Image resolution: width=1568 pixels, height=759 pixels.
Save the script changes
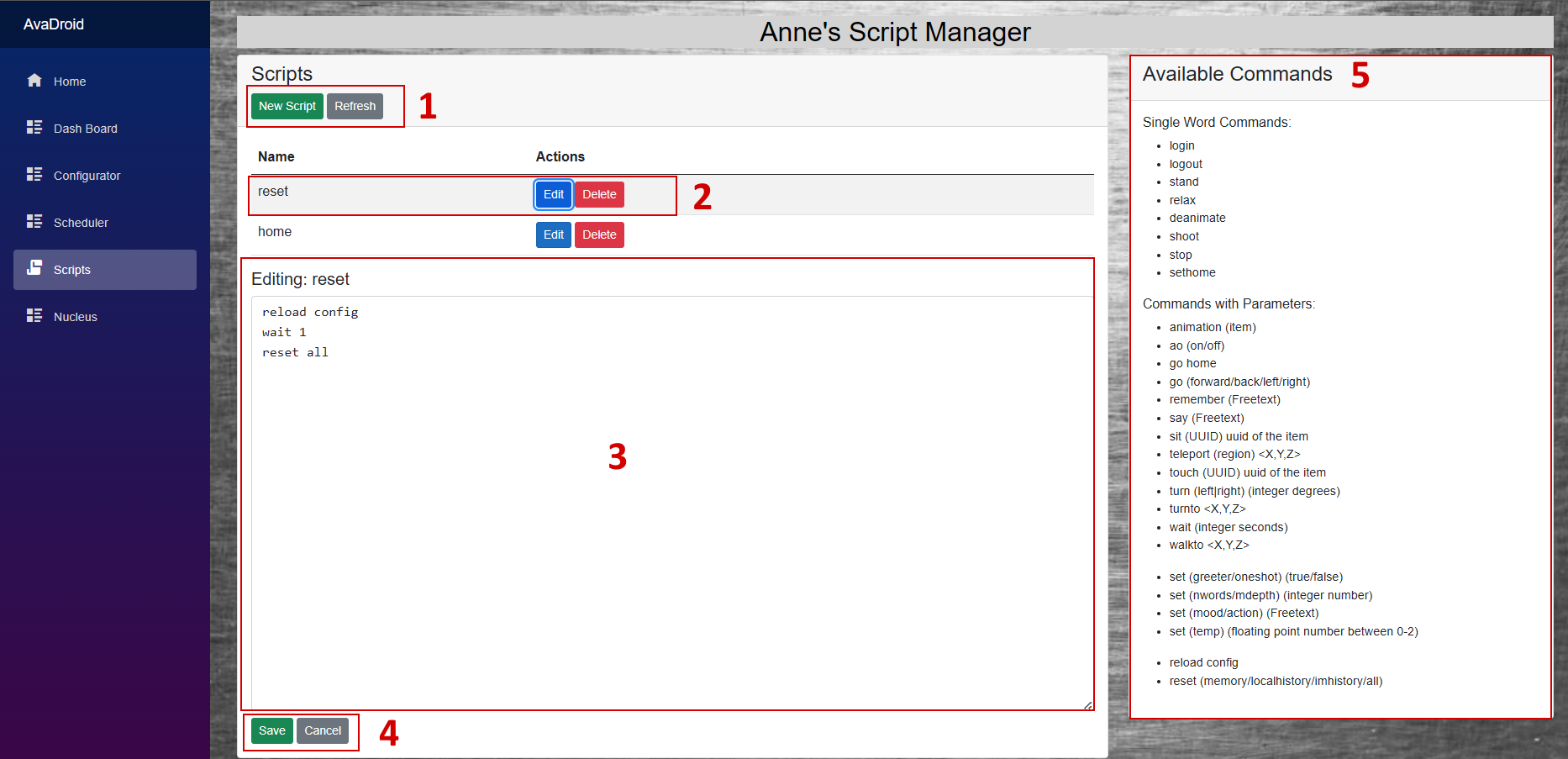click(x=271, y=730)
